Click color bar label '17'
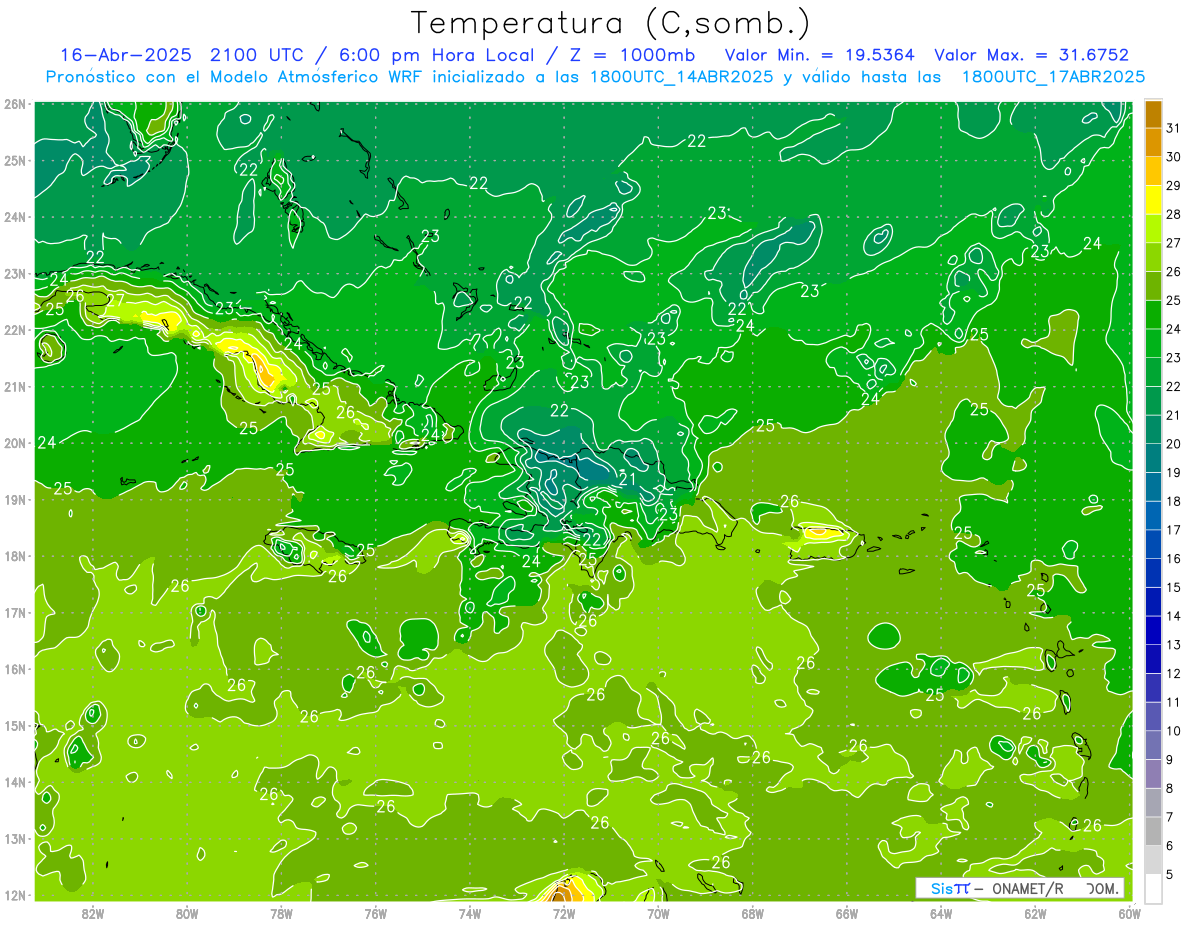The width and height of the screenshot is (1200, 927). [x=1174, y=530]
